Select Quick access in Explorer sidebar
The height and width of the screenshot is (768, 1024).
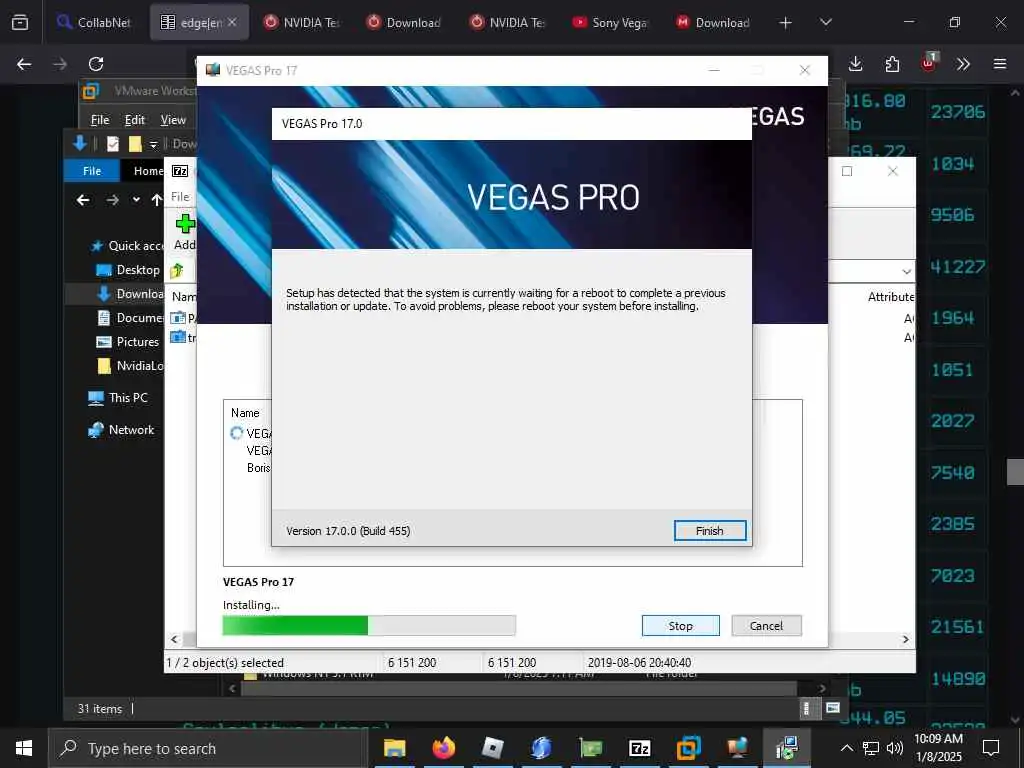(127, 246)
